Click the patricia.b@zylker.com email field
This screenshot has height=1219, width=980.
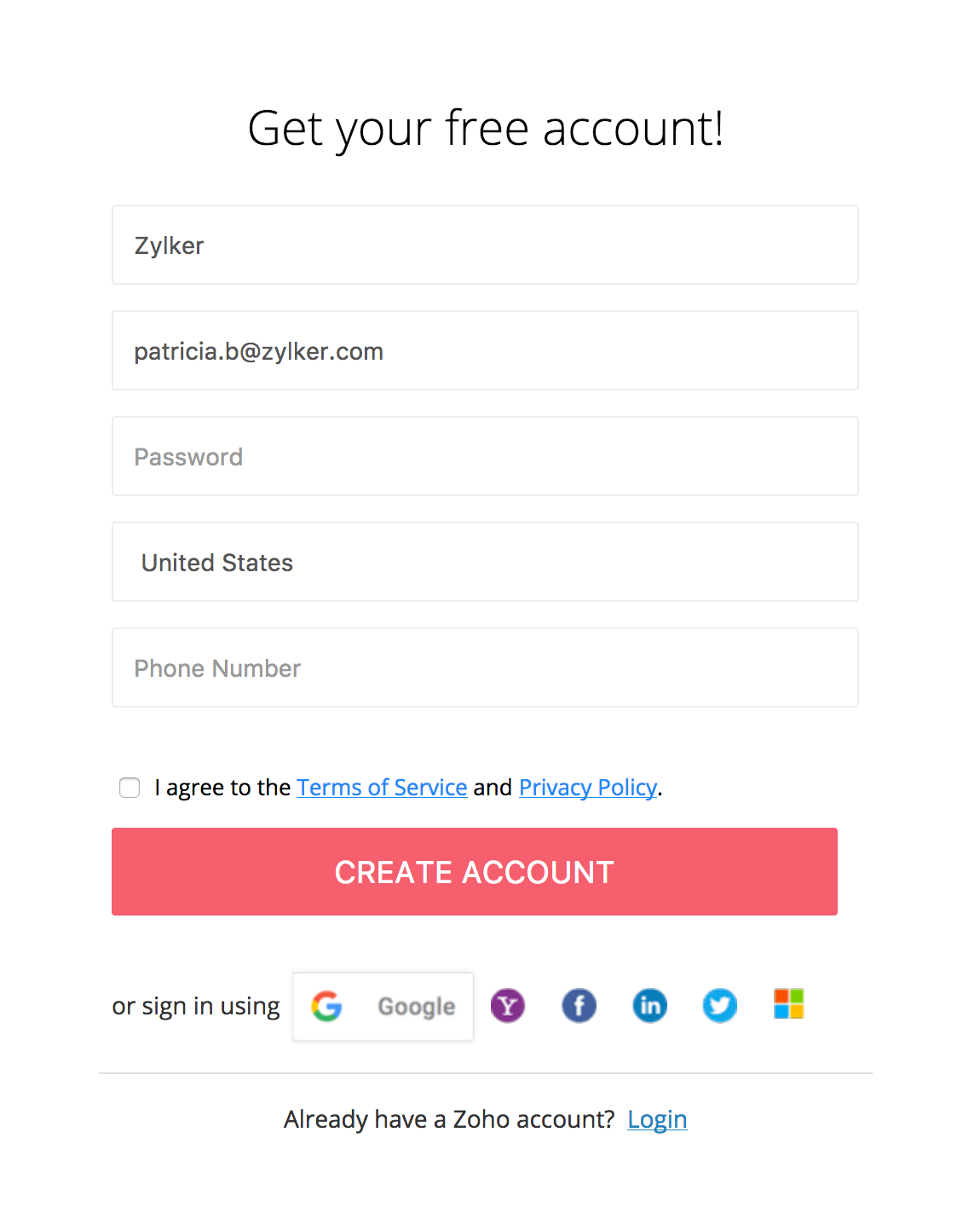[x=485, y=351]
